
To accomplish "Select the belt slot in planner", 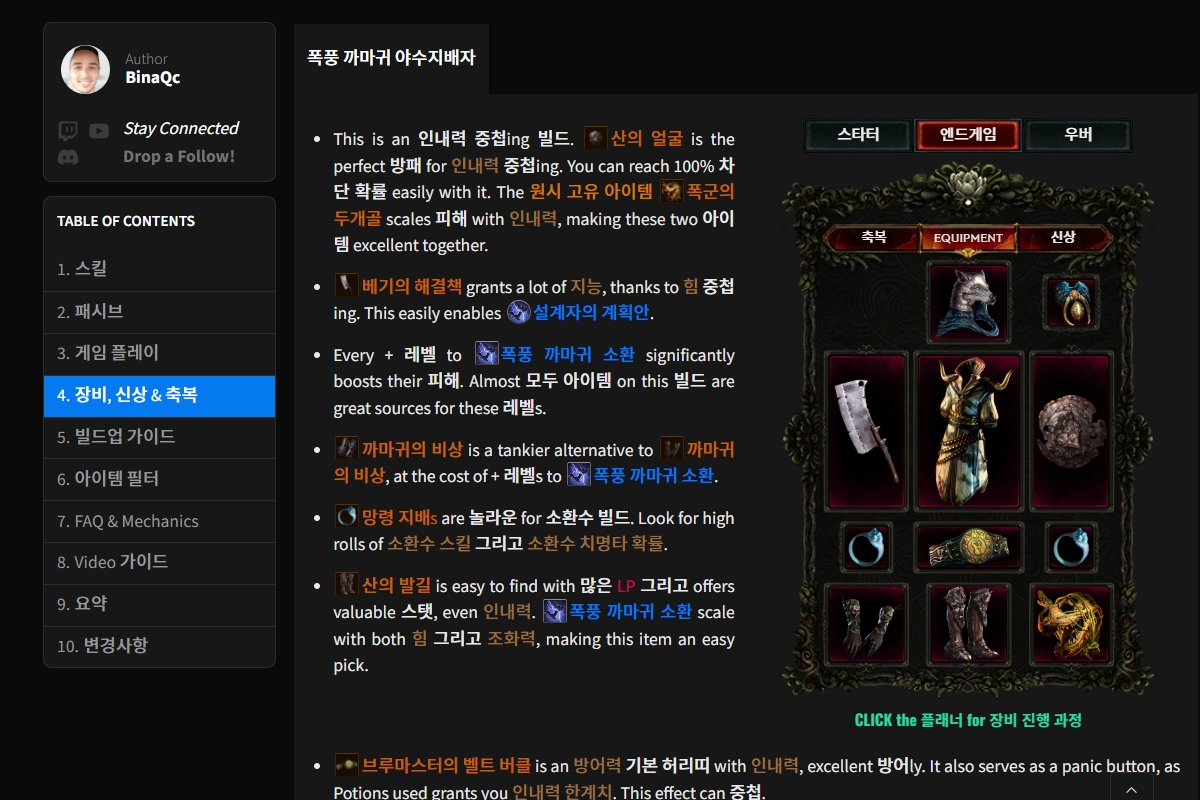I will [968, 547].
